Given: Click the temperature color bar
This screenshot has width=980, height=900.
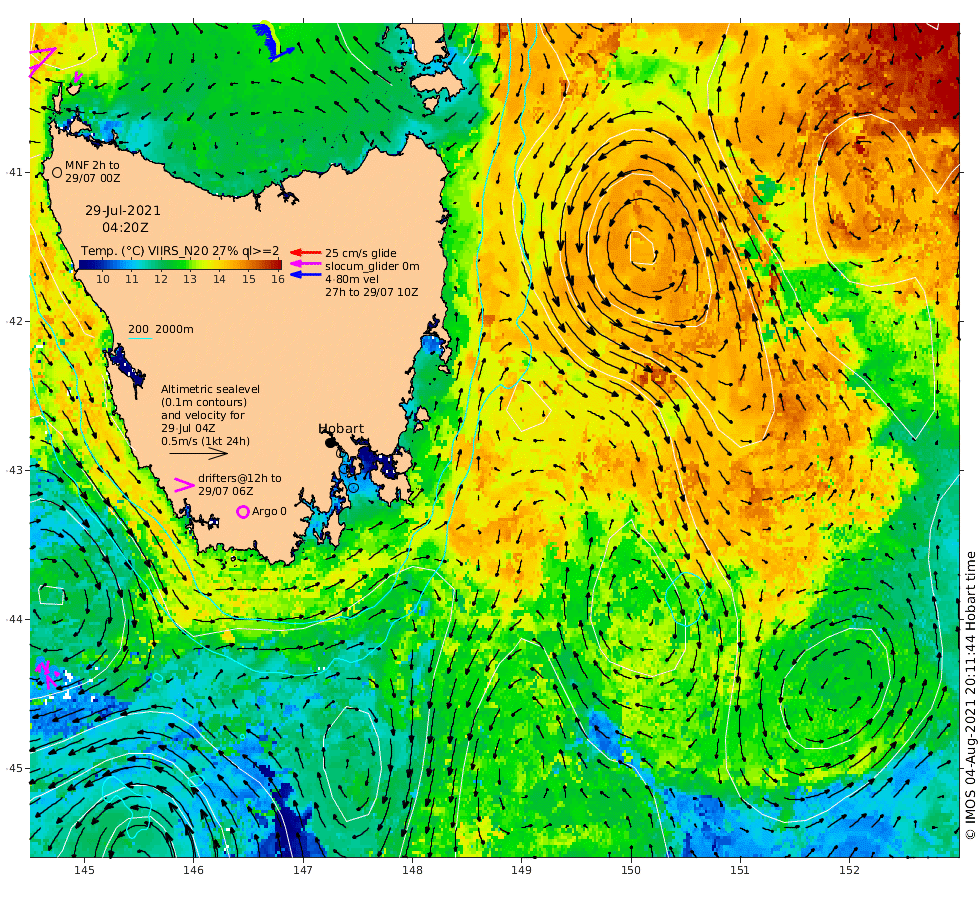Looking at the screenshot, I should [180, 265].
